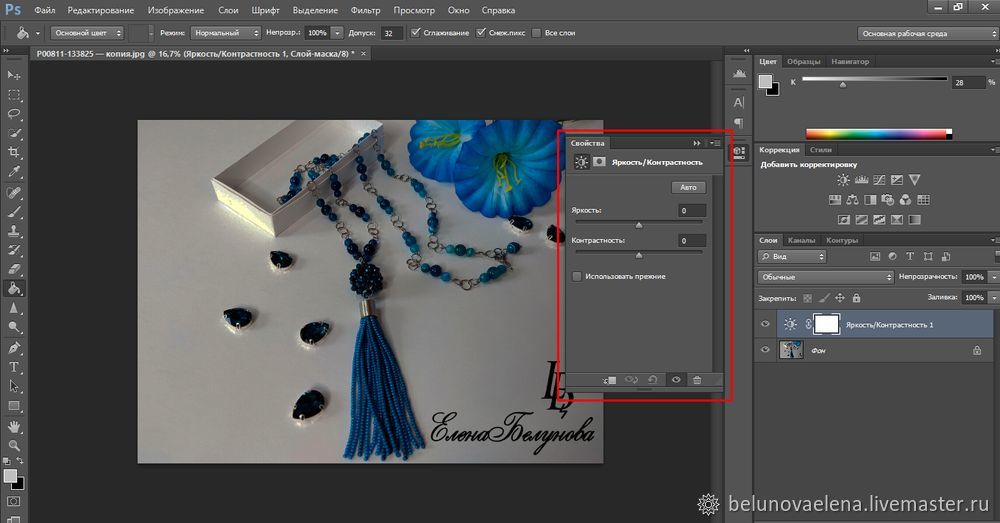Hide the Фон layer with eye icon
The image size is (1000, 523).
coord(765,350)
